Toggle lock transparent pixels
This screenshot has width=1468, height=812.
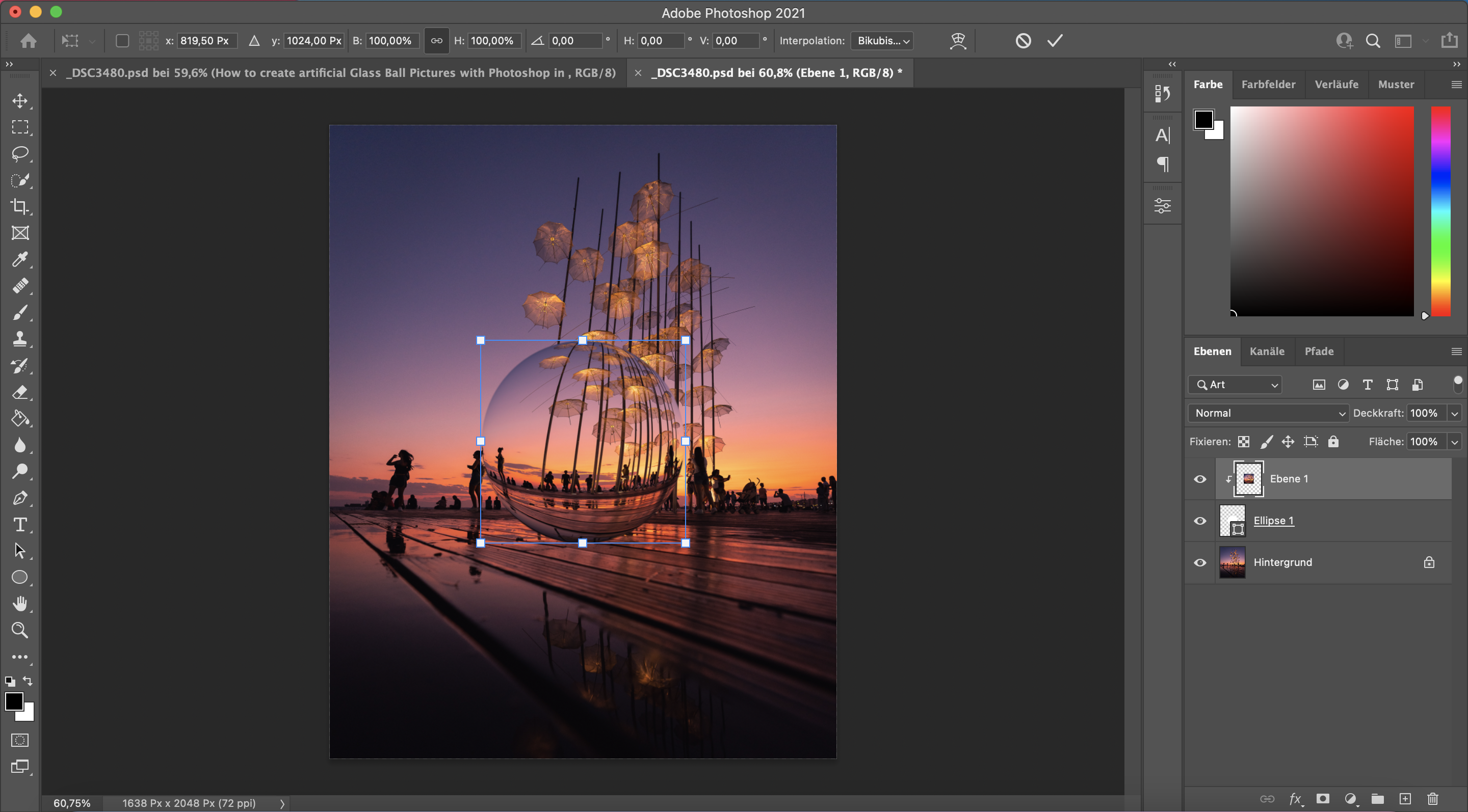point(1244,441)
